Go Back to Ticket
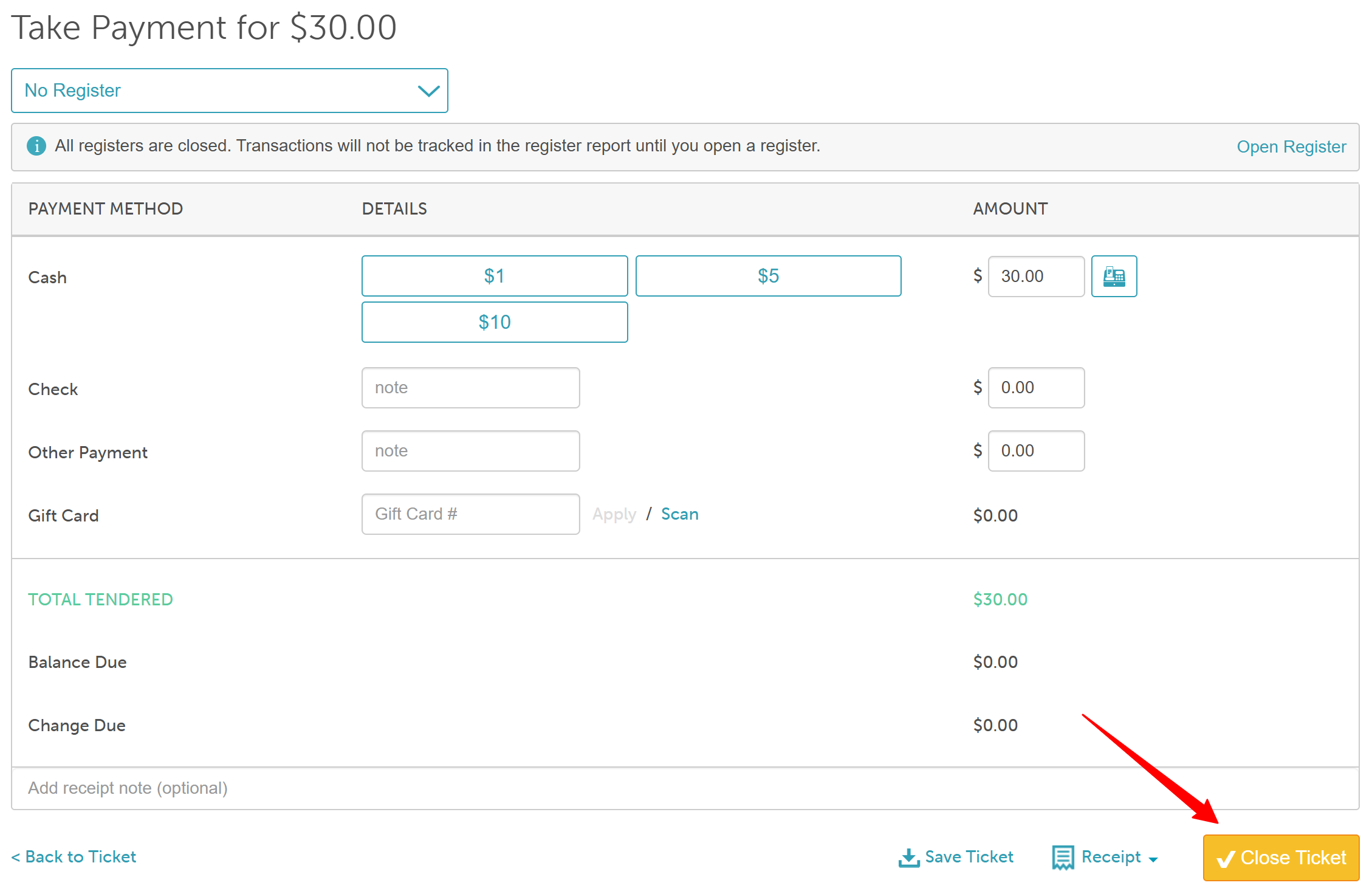The width and height of the screenshot is (1372, 891). click(74, 857)
